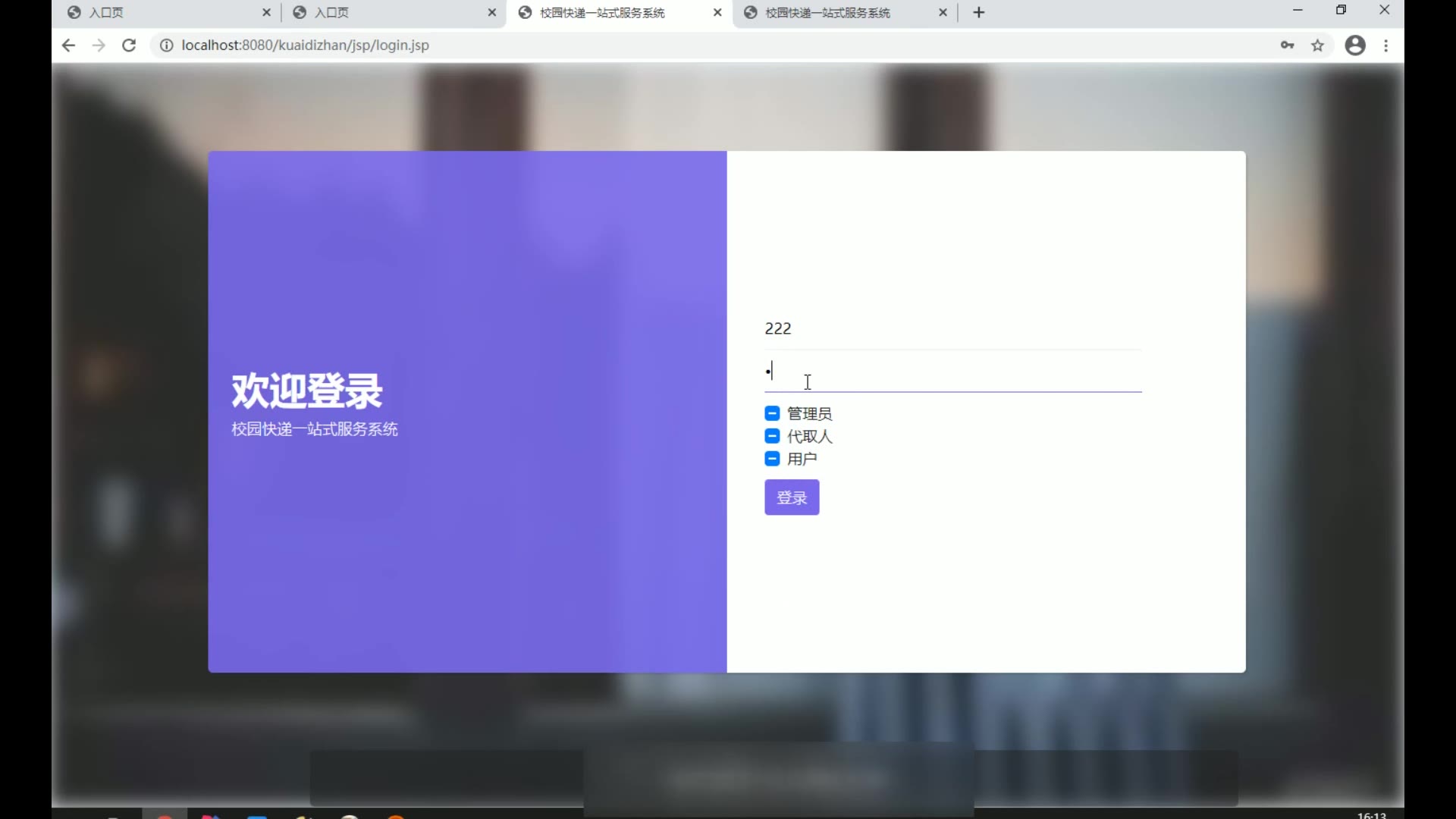
Task: Focus the username field containing 222
Action: point(952,329)
